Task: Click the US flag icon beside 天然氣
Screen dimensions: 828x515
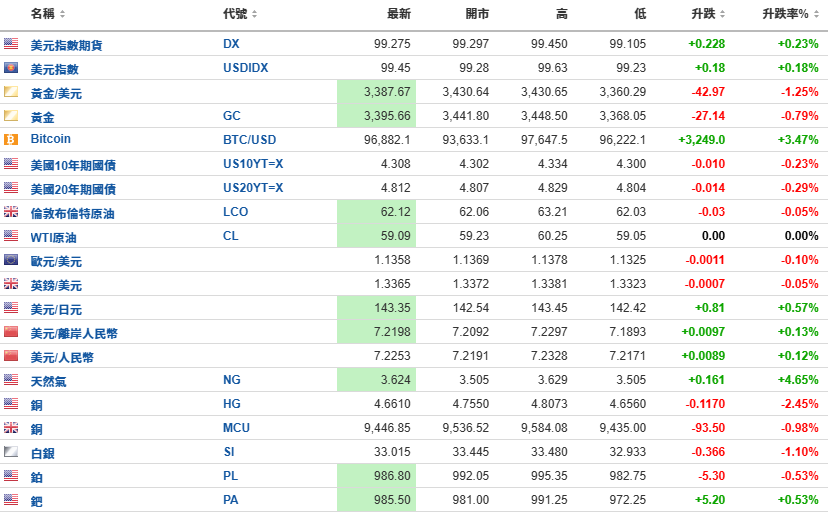Action: (x=11, y=380)
